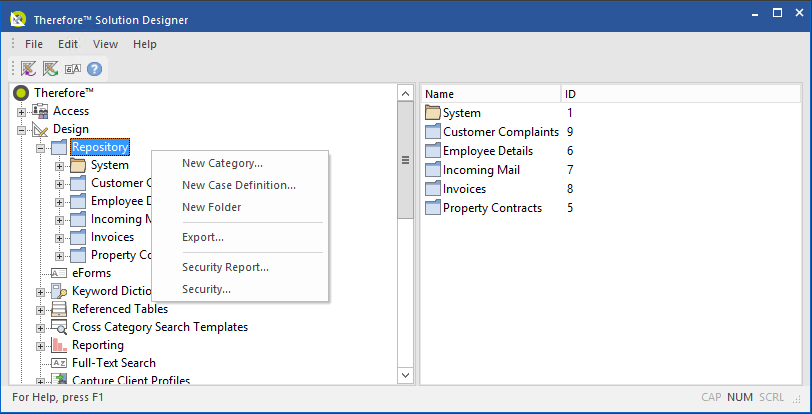Viewport: 812px width, 414px height.
Task: Expand the Referenced Tables node
Action: click(40, 310)
